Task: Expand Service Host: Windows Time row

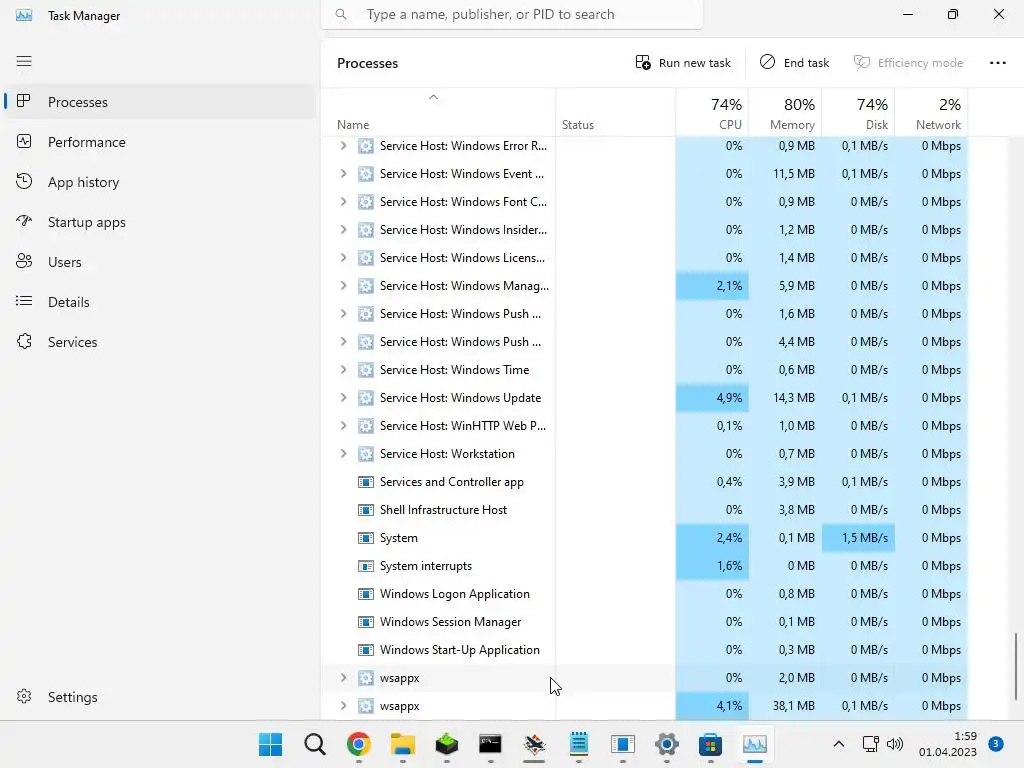Action: (343, 370)
